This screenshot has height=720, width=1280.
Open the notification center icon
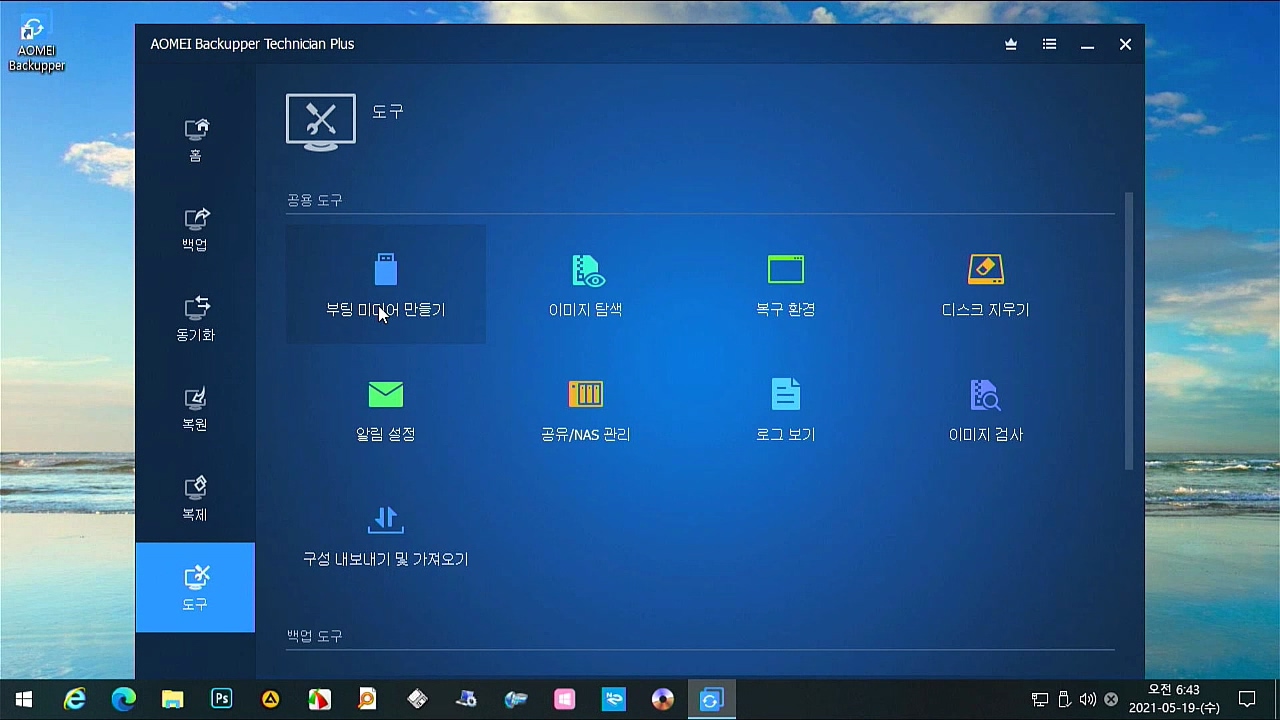(1247, 699)
